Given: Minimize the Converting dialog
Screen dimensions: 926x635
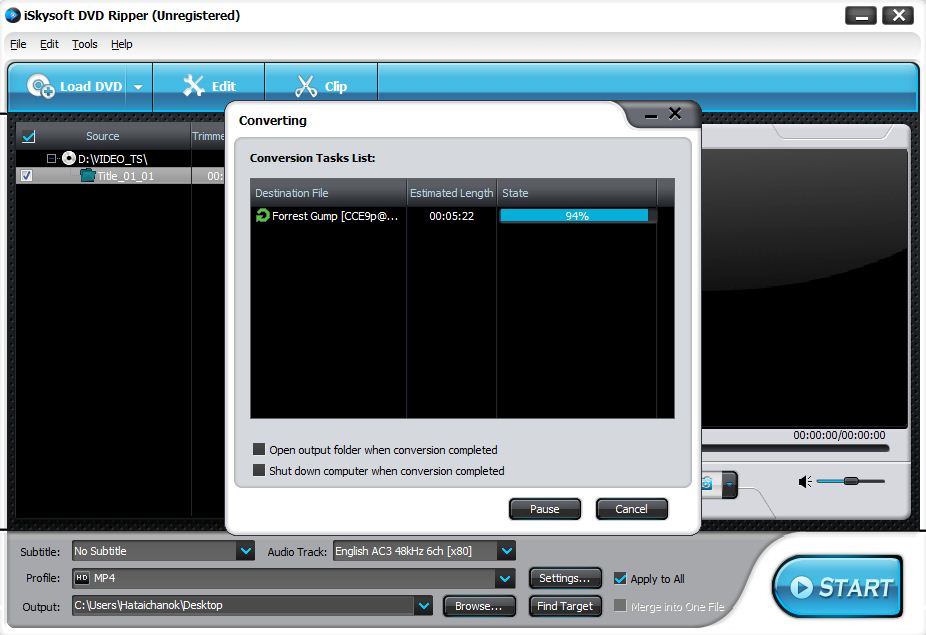Looking at the screenshot, I should pos(651,115).
